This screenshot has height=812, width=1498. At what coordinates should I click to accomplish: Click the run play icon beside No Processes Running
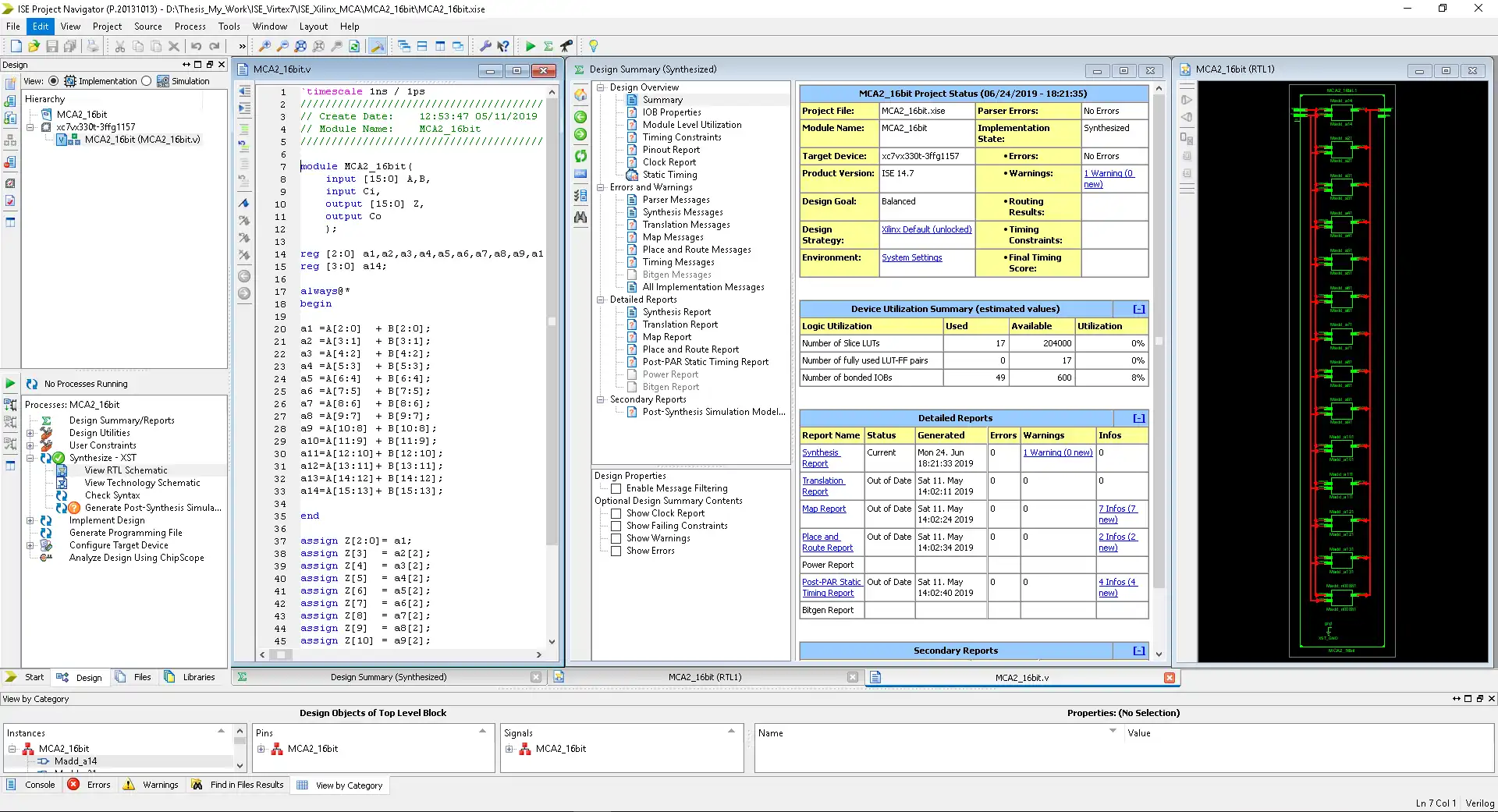coord(10,384)
